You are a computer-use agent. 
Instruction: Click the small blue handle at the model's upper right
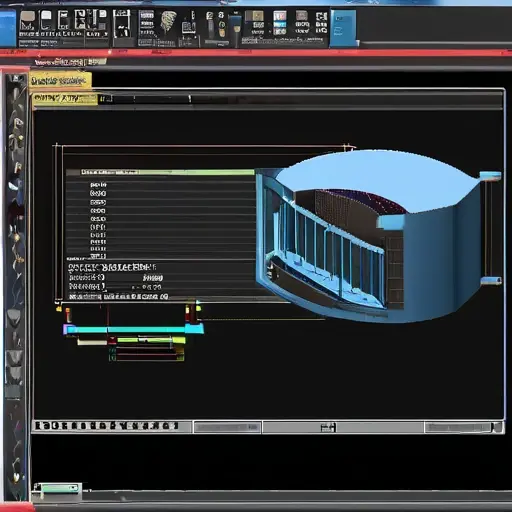(490, 176)
